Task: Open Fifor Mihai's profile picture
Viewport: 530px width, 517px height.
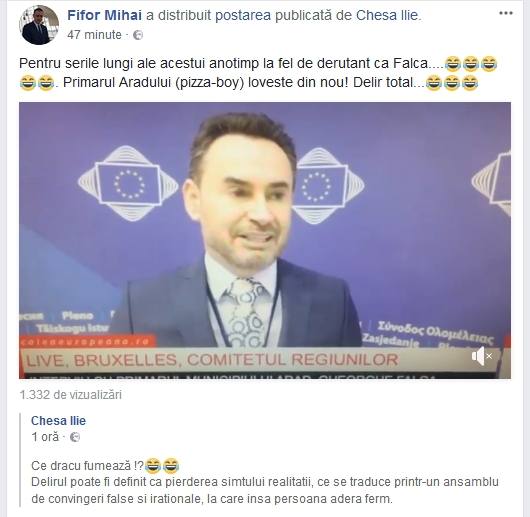Action: 39,25
